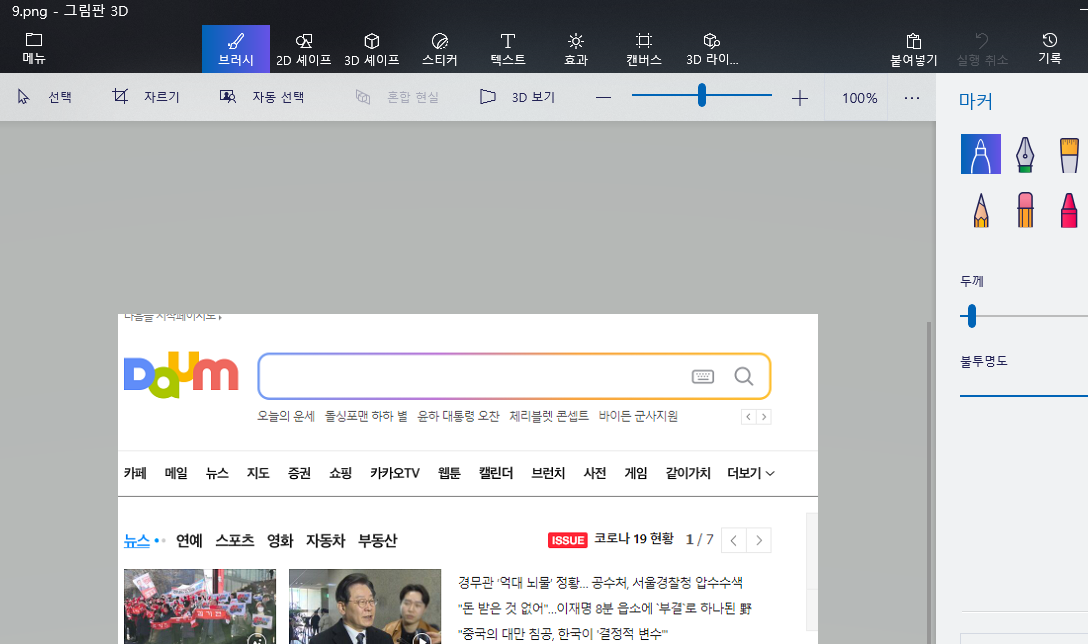1088x644 pixels.
Task: Click the zoom slider handle
Action: (x=702, y=95)
